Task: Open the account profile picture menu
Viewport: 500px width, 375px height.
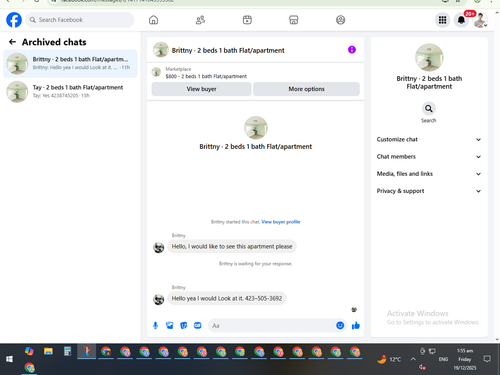Action: click(x=480, y=20)
